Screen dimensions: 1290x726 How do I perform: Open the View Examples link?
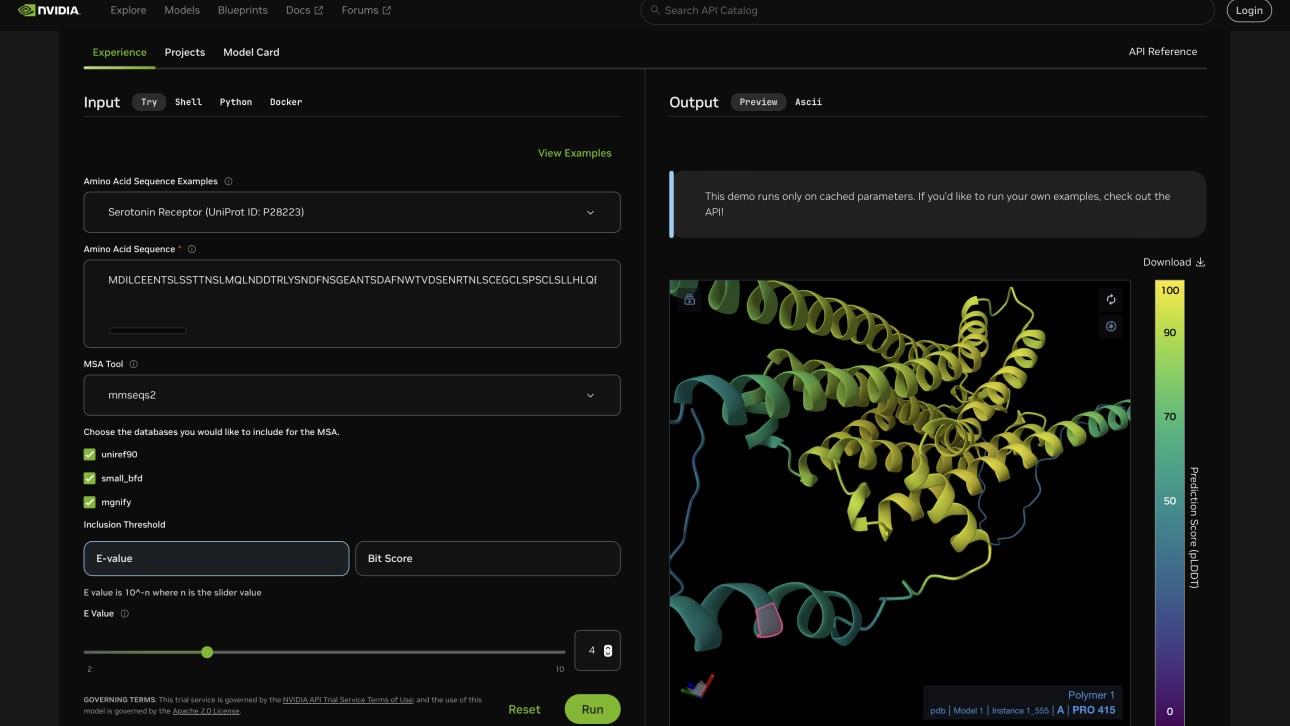pyautogui.click(x=574, y=153)
